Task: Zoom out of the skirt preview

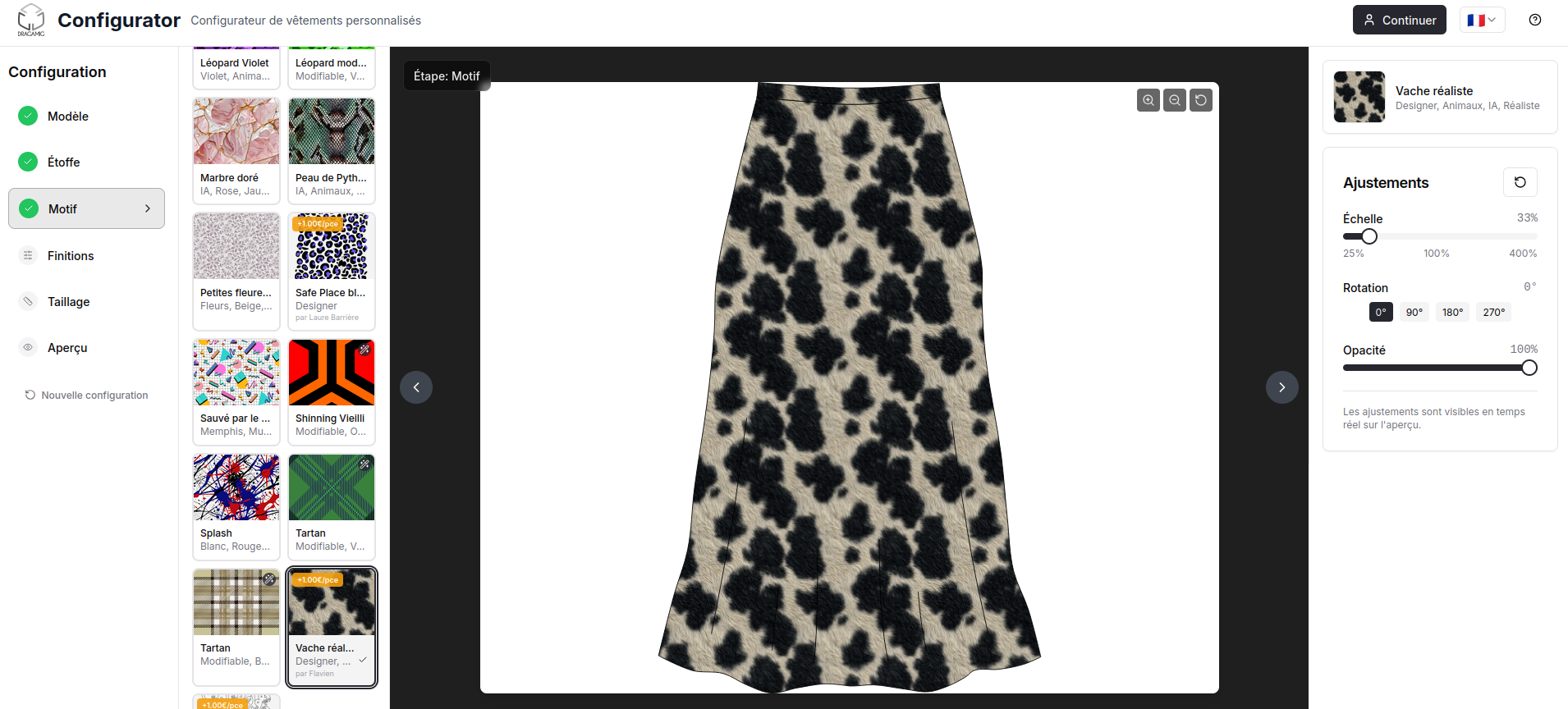Action: [x=1175, y=100]
